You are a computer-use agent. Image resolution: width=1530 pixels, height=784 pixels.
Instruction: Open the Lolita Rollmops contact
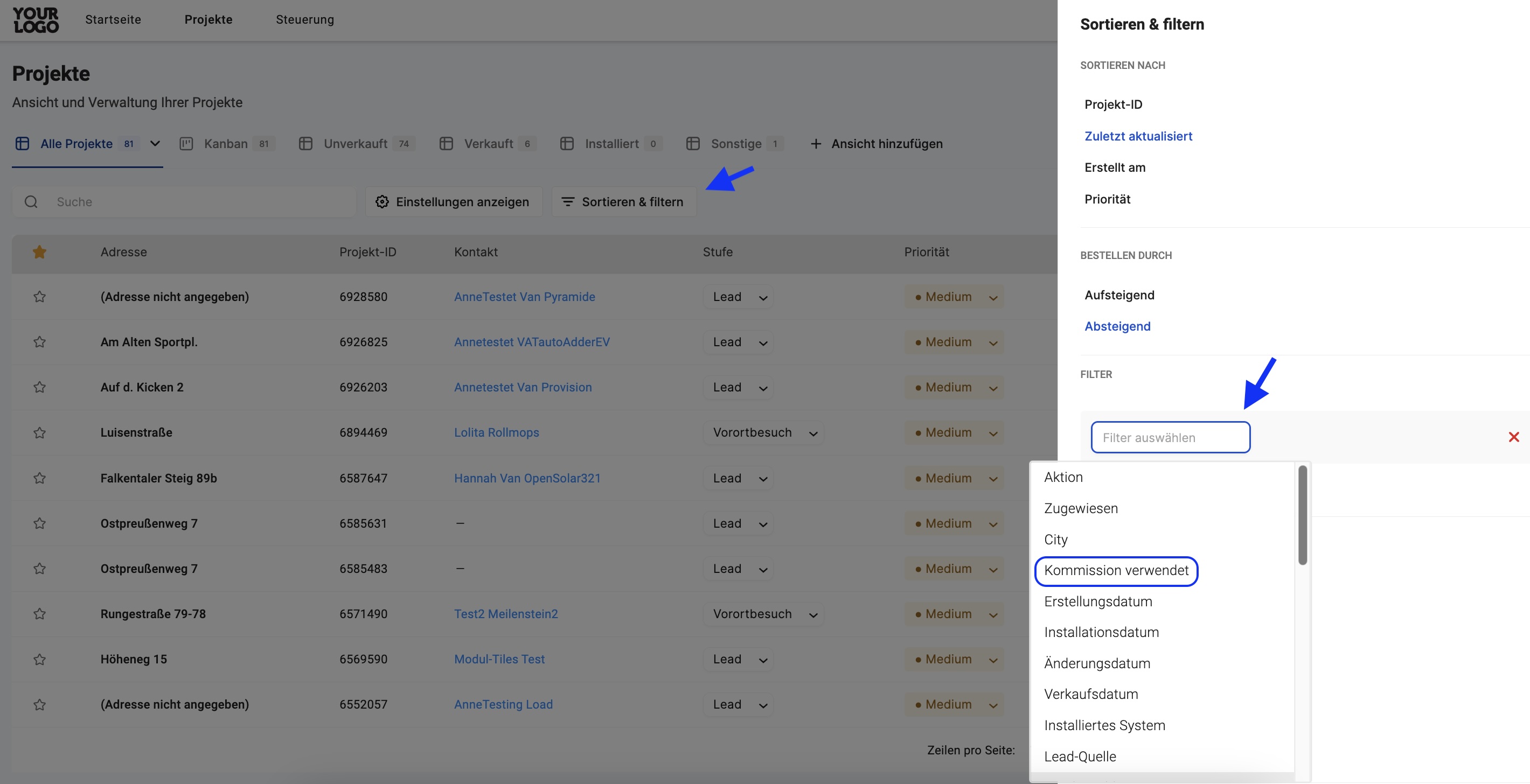click(497, 433)
